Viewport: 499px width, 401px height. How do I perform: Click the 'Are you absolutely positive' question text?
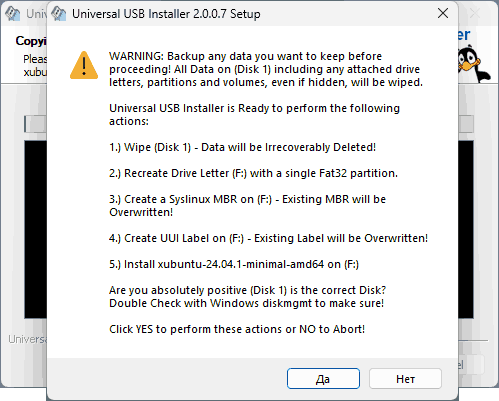[247, 297]
